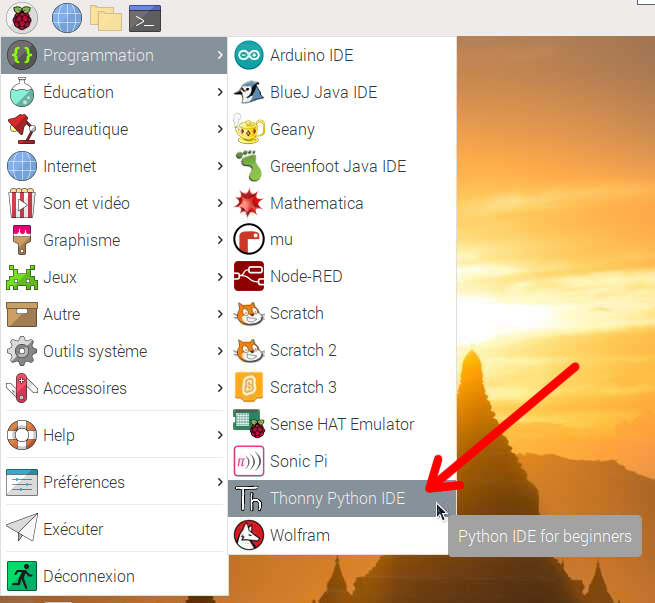Launch Scratch 3
655x603 pixels.
[x=342, y=387]
